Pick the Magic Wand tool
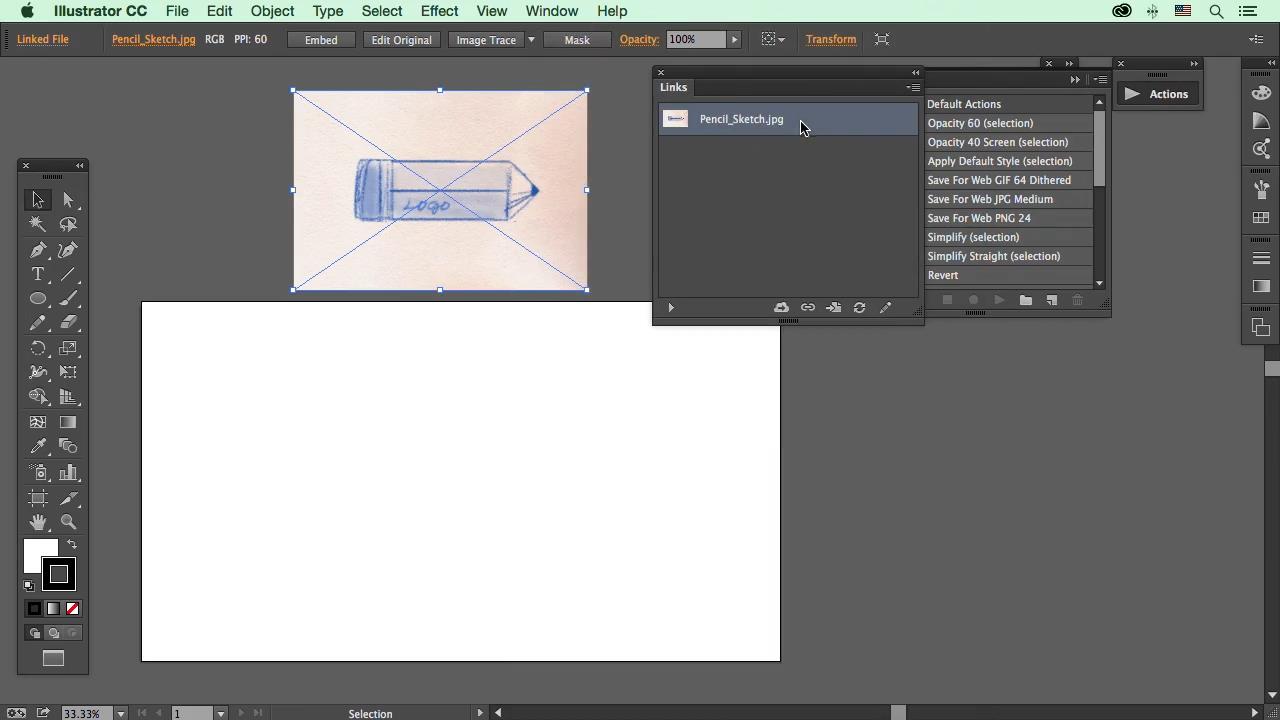Image resolution: width=1280 pixels, height=720 pixels. [x=38, y=225]
